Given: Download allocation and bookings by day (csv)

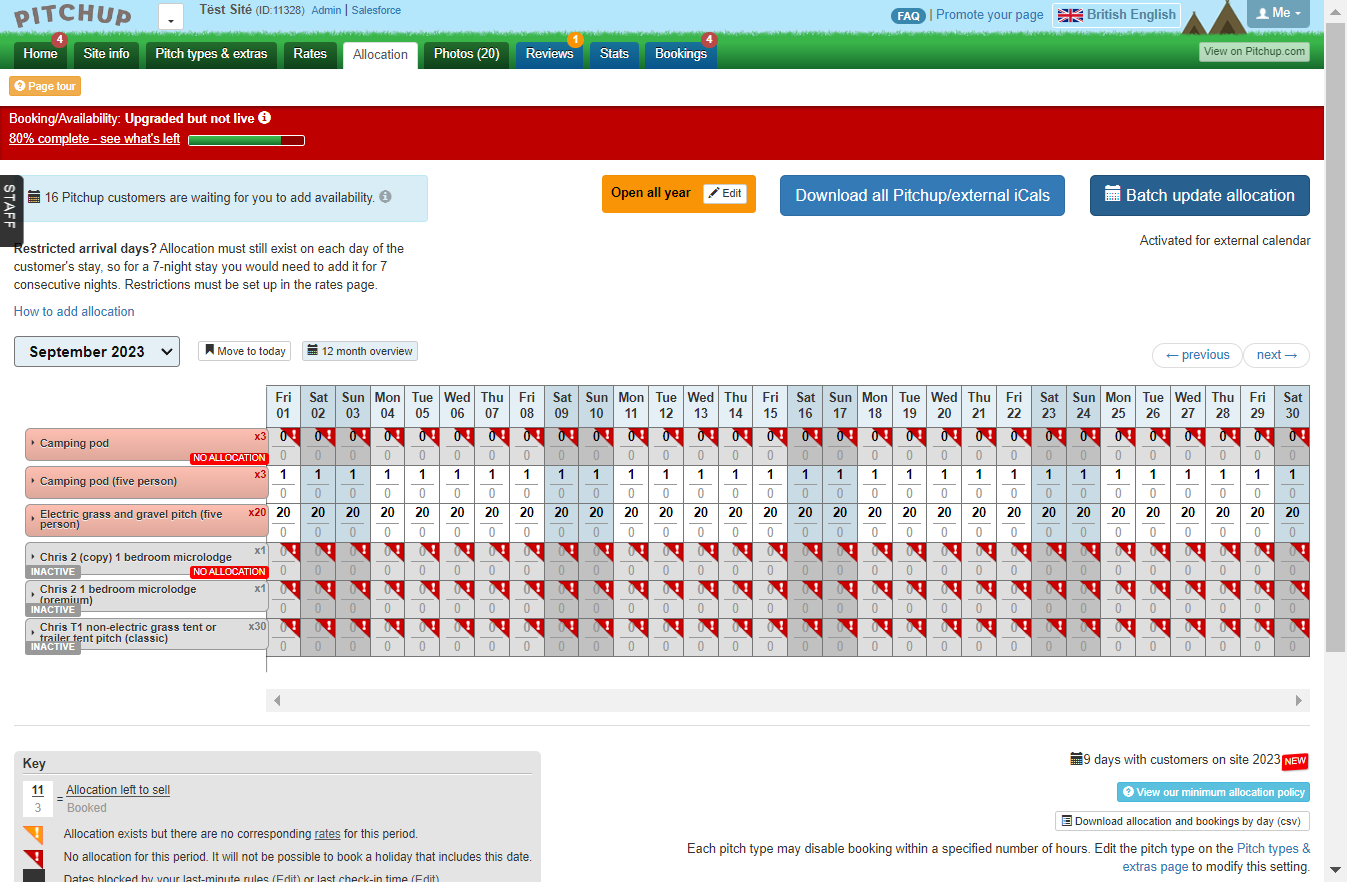Looking at the screenshot, I should [x=1182, y=821].
